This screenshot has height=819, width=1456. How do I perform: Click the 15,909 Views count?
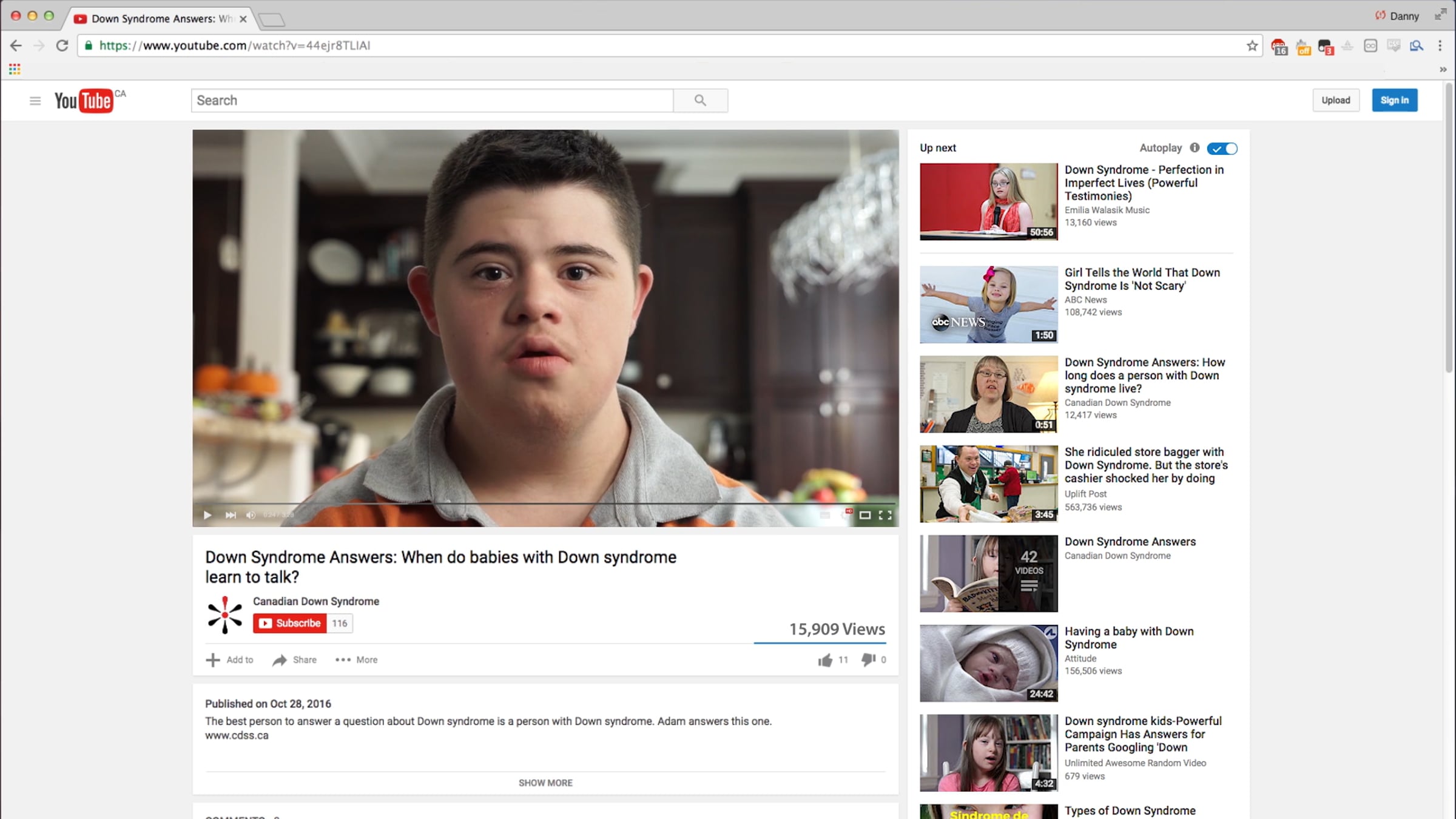pyautogui.click(x=837, y=629)
